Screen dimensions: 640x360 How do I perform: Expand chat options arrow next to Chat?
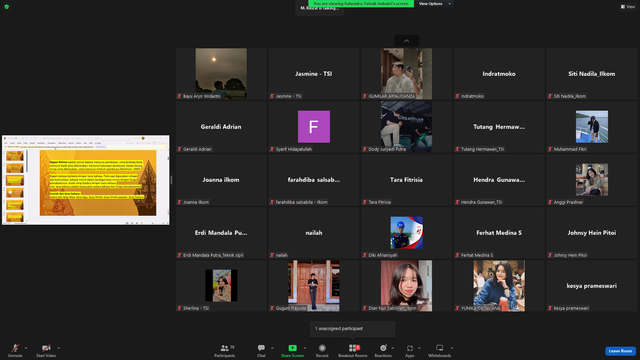(x=272, y=348)
